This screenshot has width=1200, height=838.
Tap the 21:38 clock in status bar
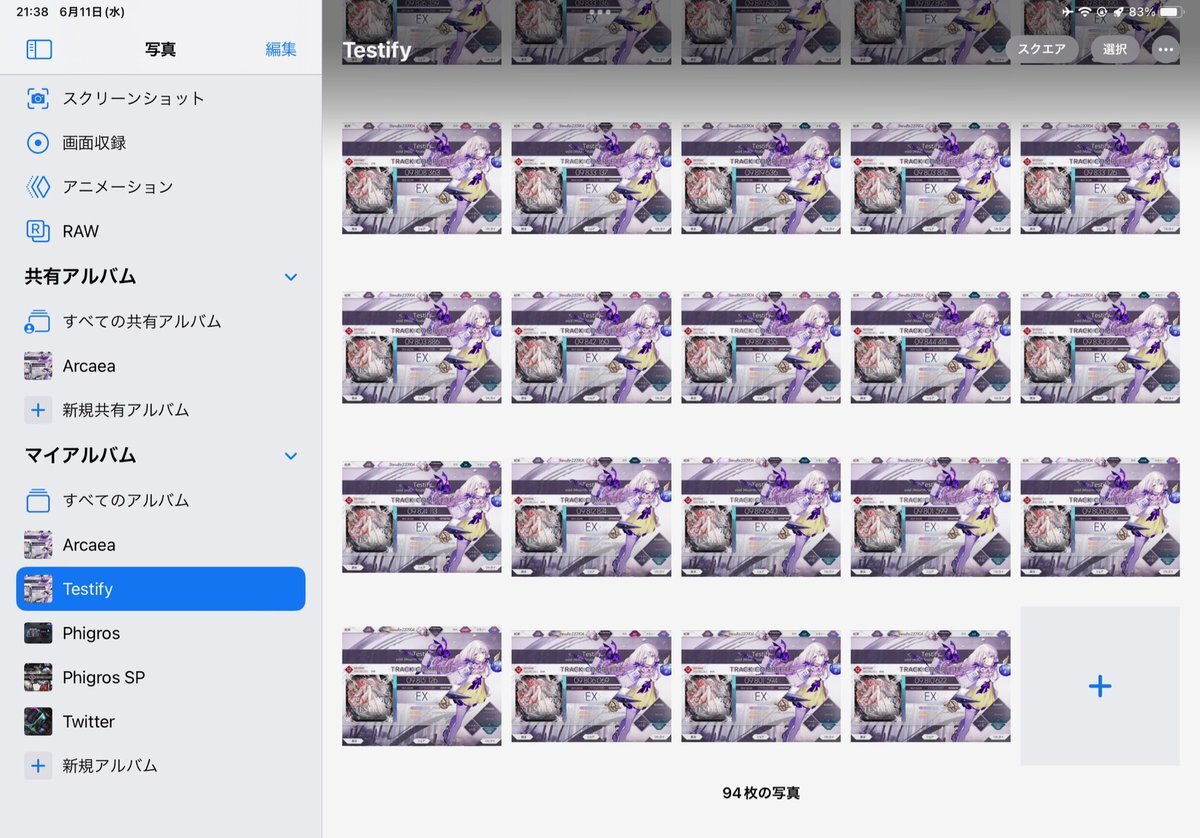(x=32, y=12)
